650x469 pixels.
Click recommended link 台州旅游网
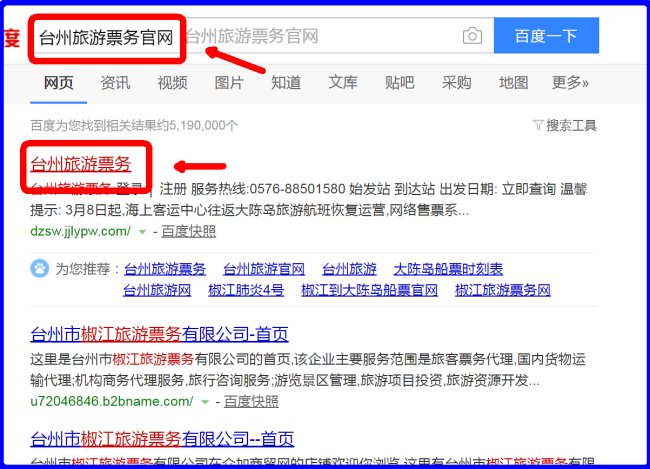[157, 290]
